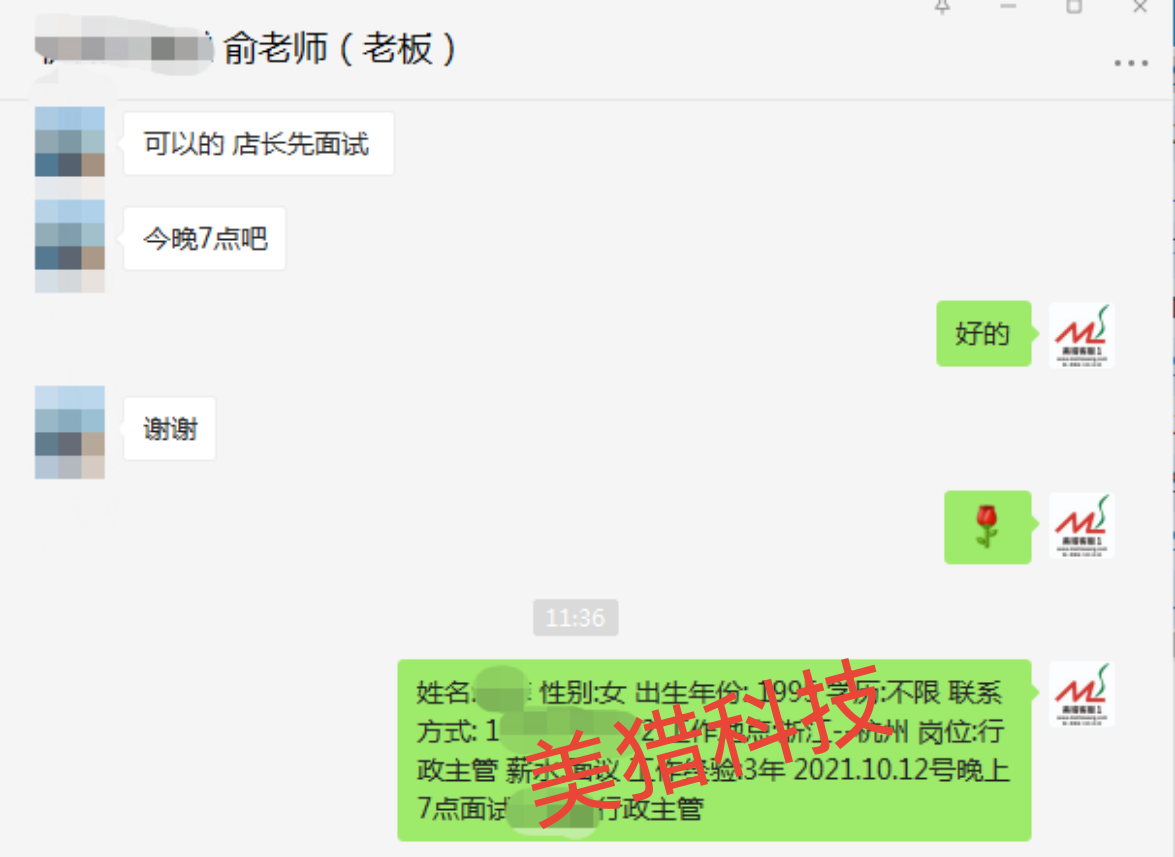The image size is (1175, 857).
Task: Select the 谢谢 message bubble
Action: (169, 428)
